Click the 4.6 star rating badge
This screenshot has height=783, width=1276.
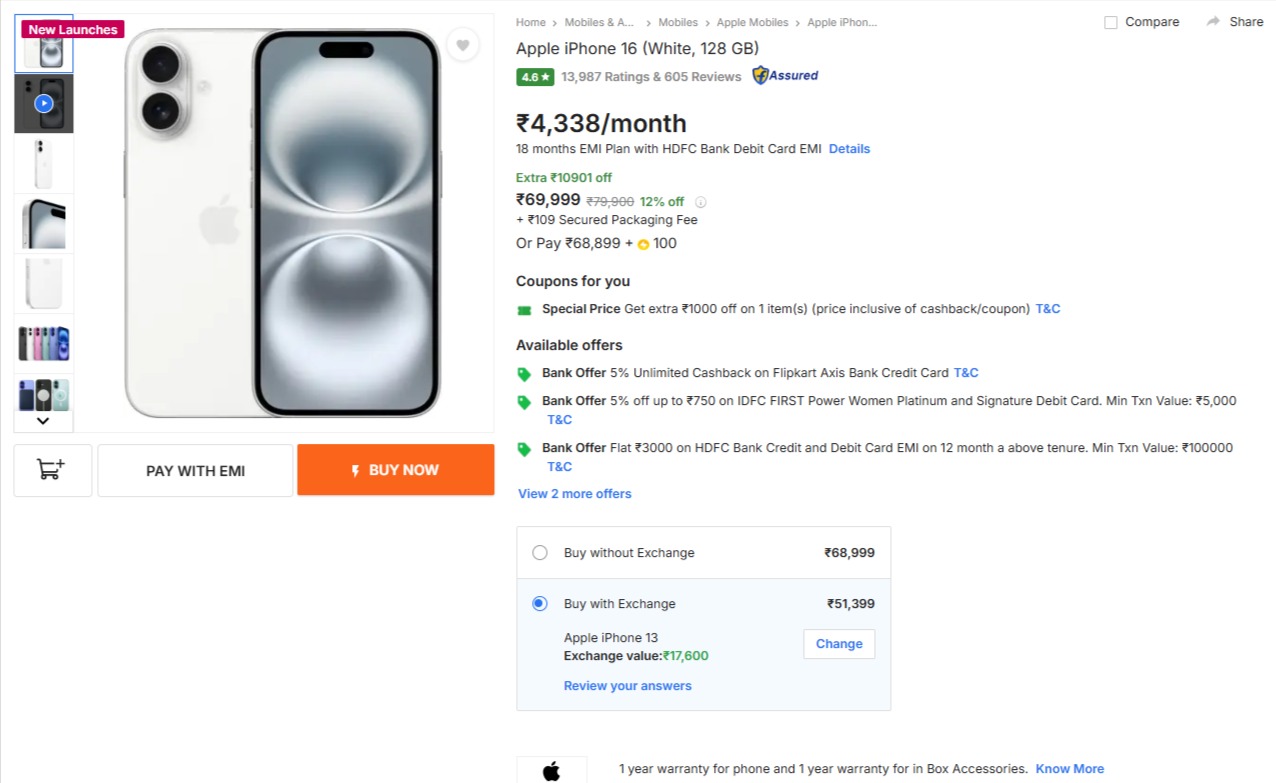click(535, 76)
